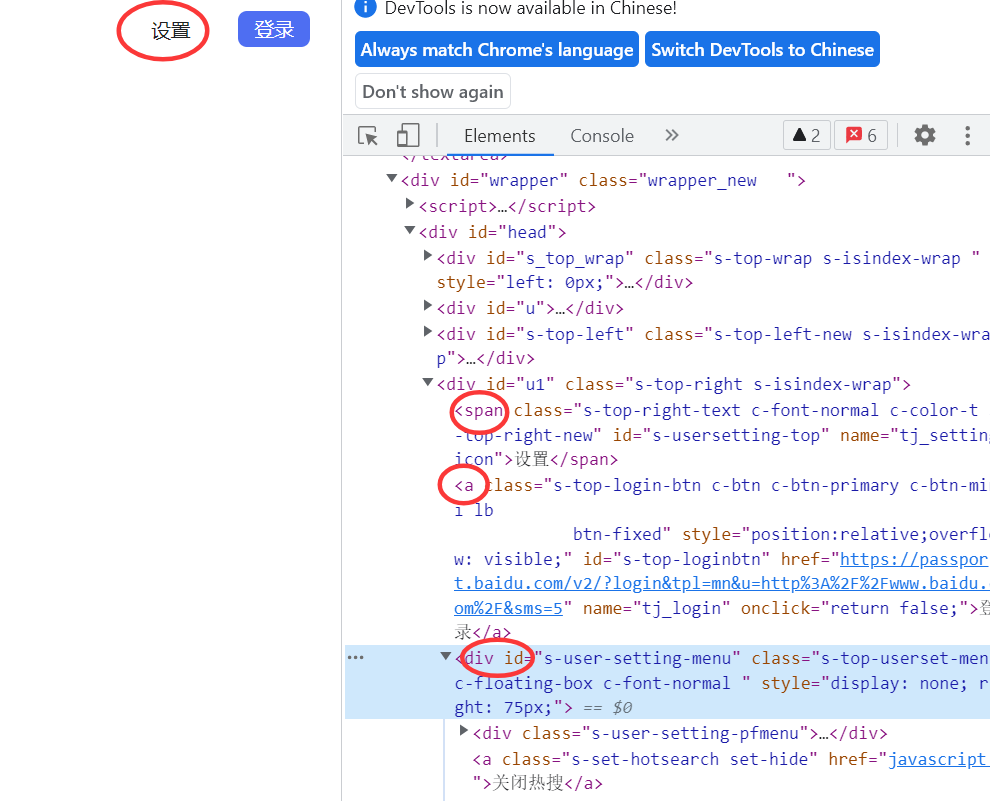This screenshot has height=801, width=990.
Task: Select the div id="head" element text
Action: tap(492, 232)
